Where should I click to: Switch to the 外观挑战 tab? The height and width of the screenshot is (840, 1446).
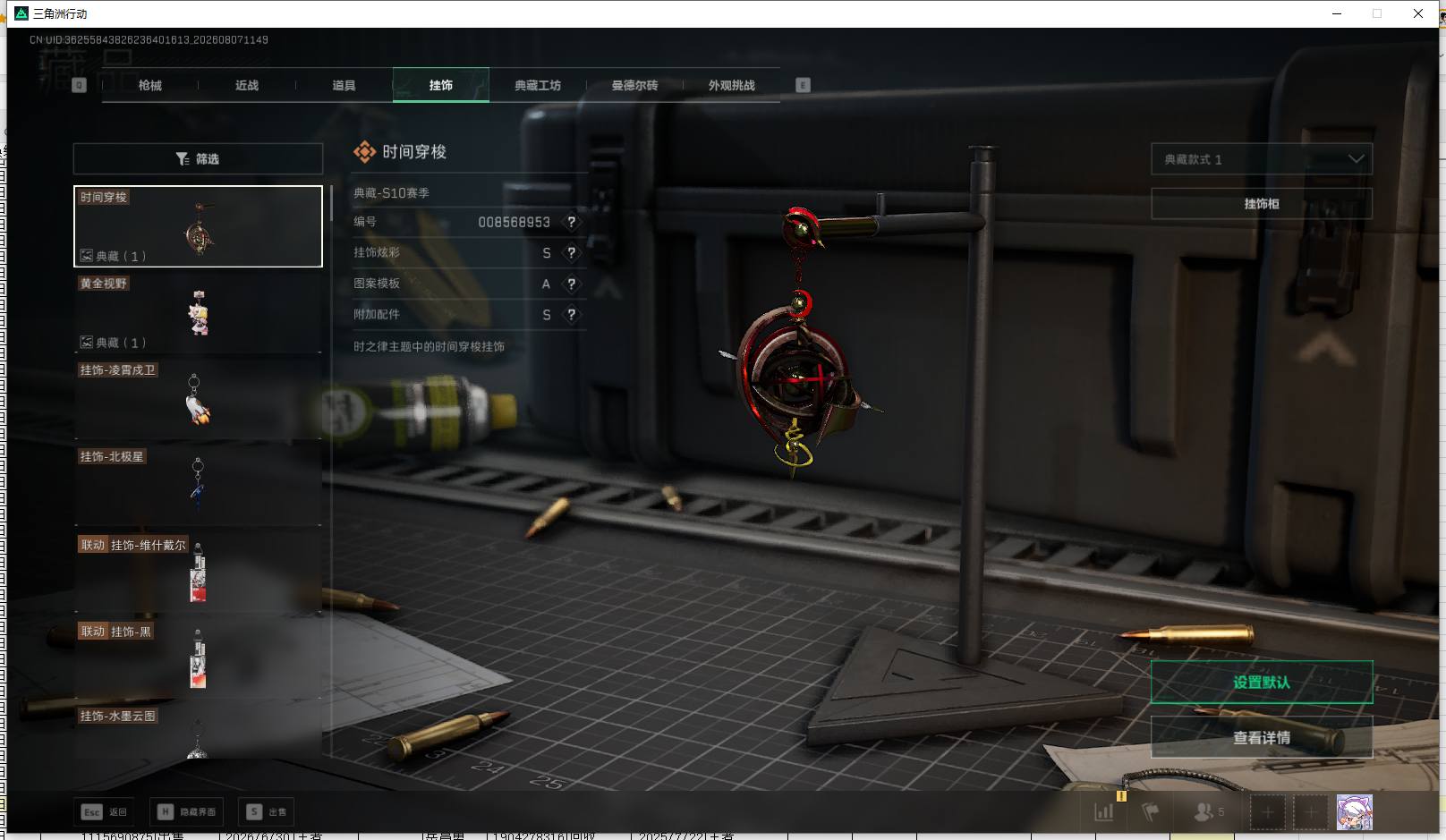click(731, 85)
